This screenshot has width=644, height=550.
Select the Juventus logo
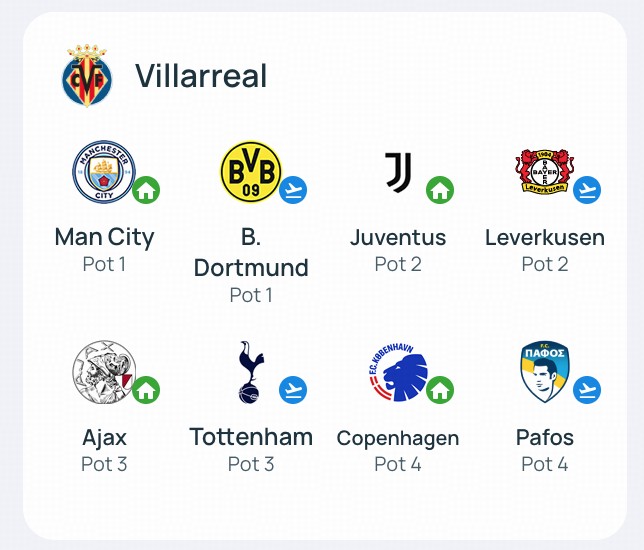398,172
